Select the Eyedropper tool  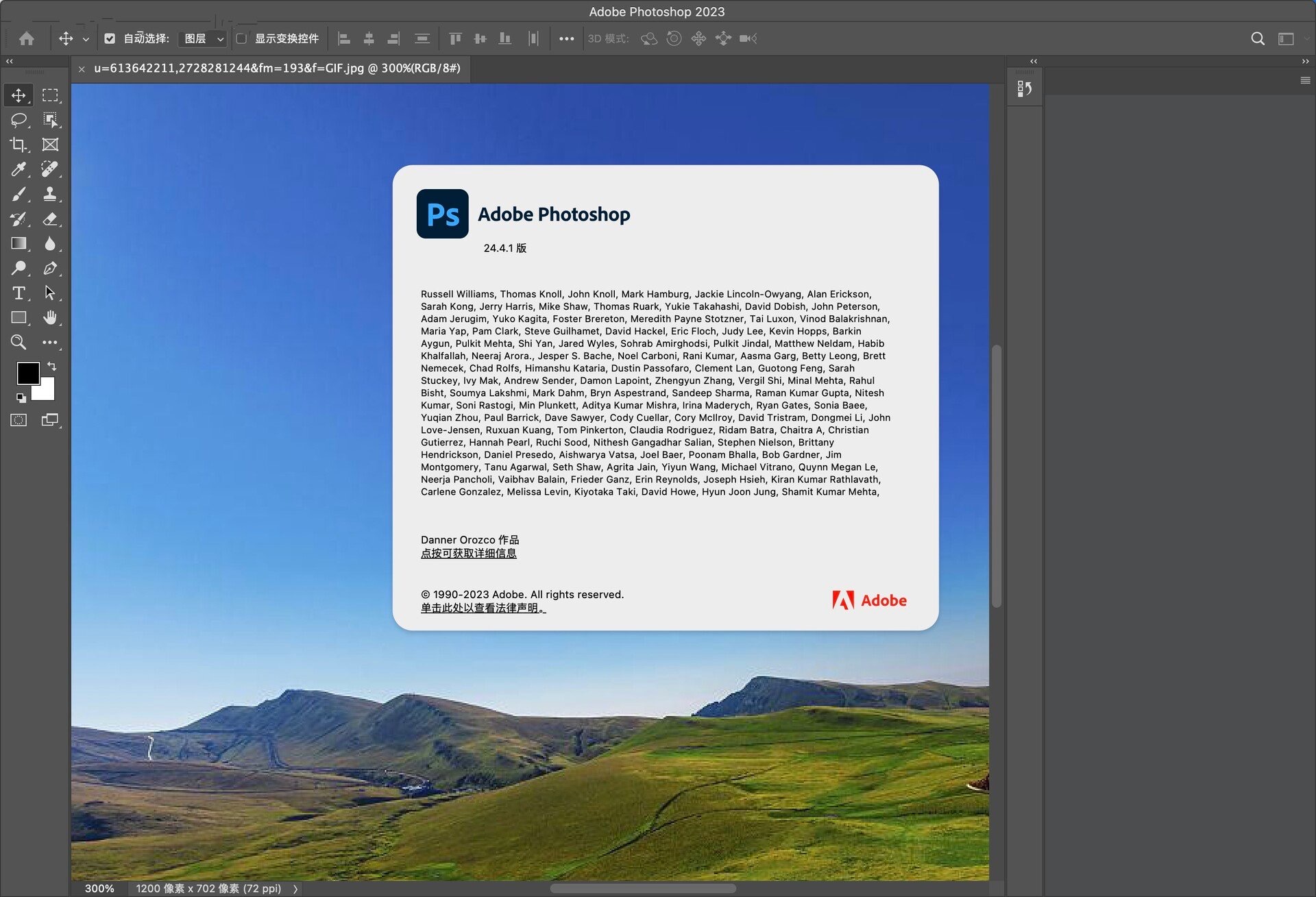point(19,169)
